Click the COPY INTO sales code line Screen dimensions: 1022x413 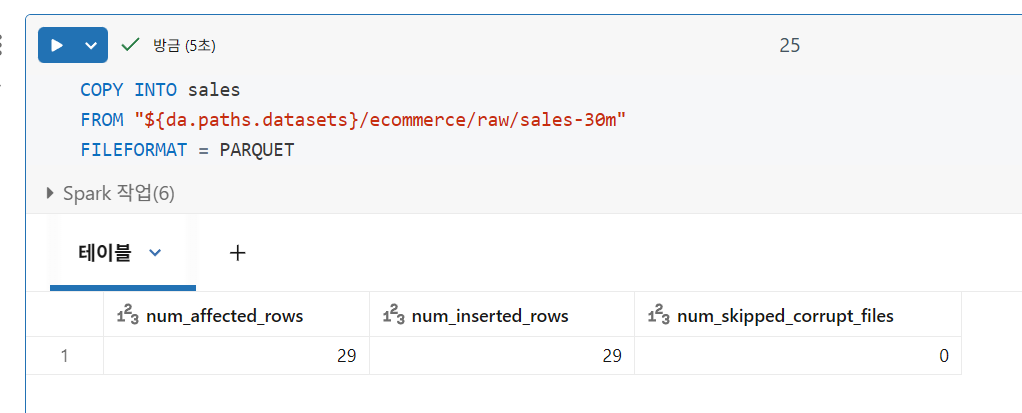[x=160, y=90]
